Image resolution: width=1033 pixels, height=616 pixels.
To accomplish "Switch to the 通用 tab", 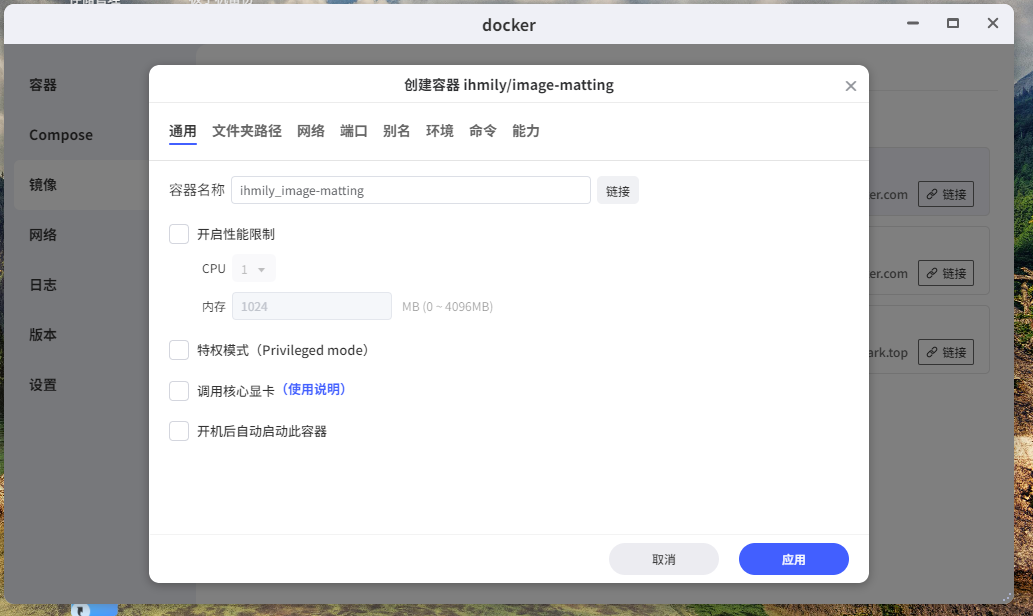I will (182, 131).
